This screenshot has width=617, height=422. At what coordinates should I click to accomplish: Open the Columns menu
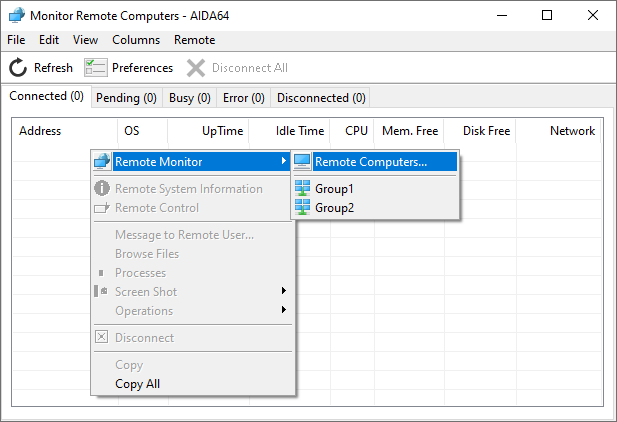(x=136, y=40)
